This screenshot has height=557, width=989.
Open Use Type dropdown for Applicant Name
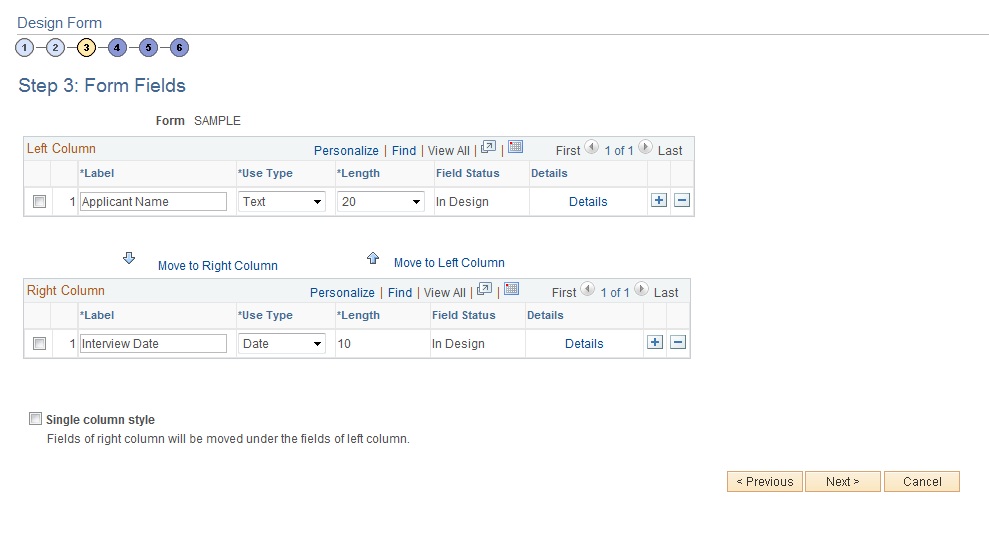coord(282,202)
